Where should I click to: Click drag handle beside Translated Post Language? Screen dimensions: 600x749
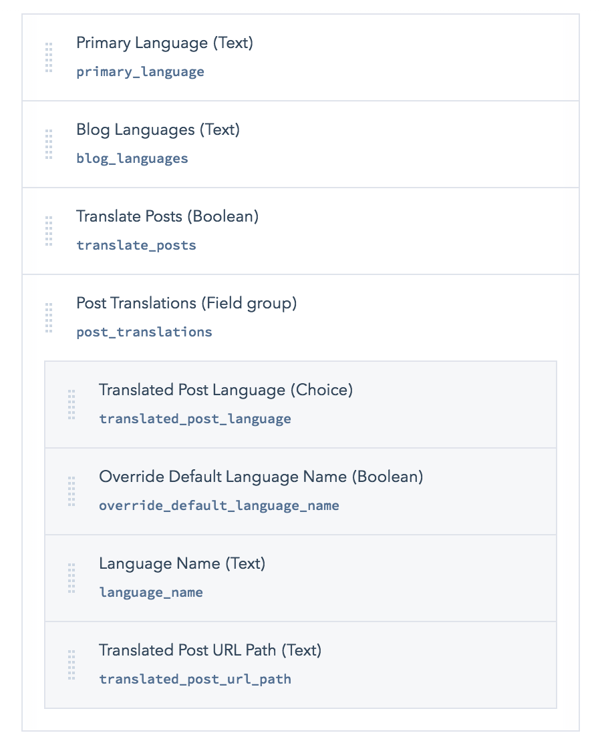(x=72, y=405)
